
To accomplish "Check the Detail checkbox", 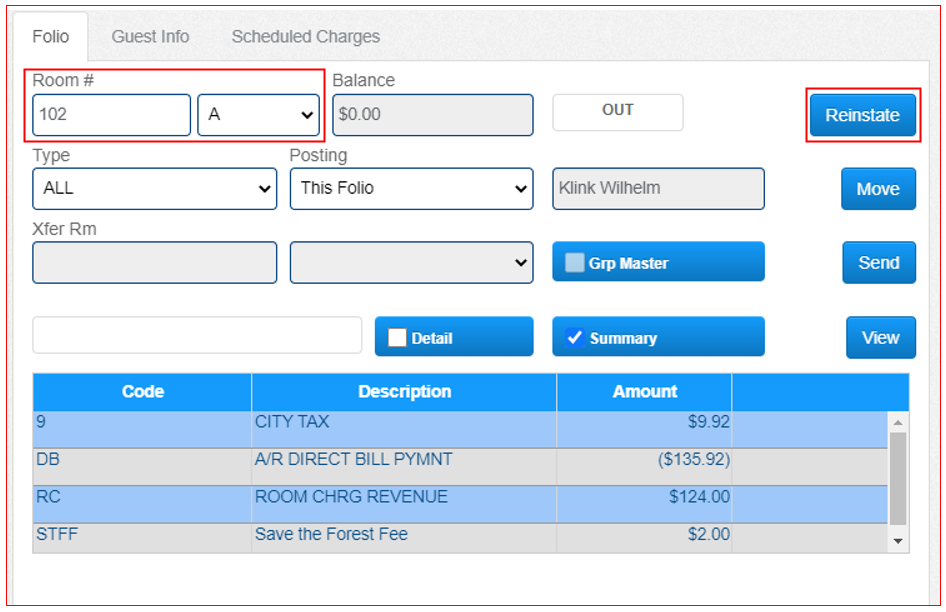I will click(397, 338).
